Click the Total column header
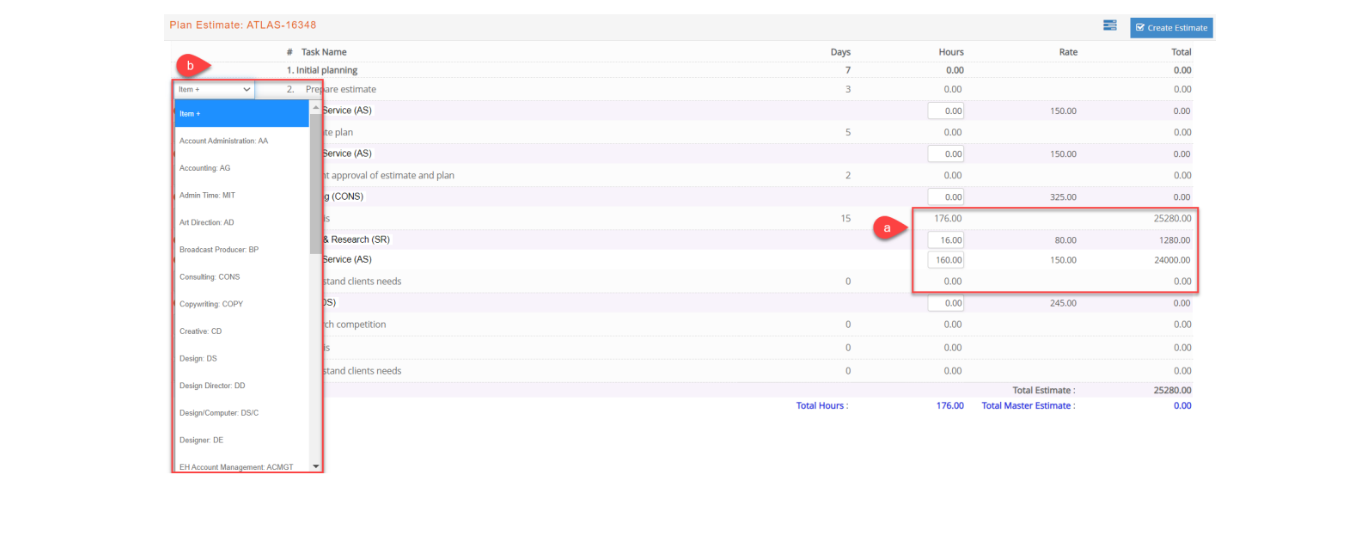 tap(1181, 52)
